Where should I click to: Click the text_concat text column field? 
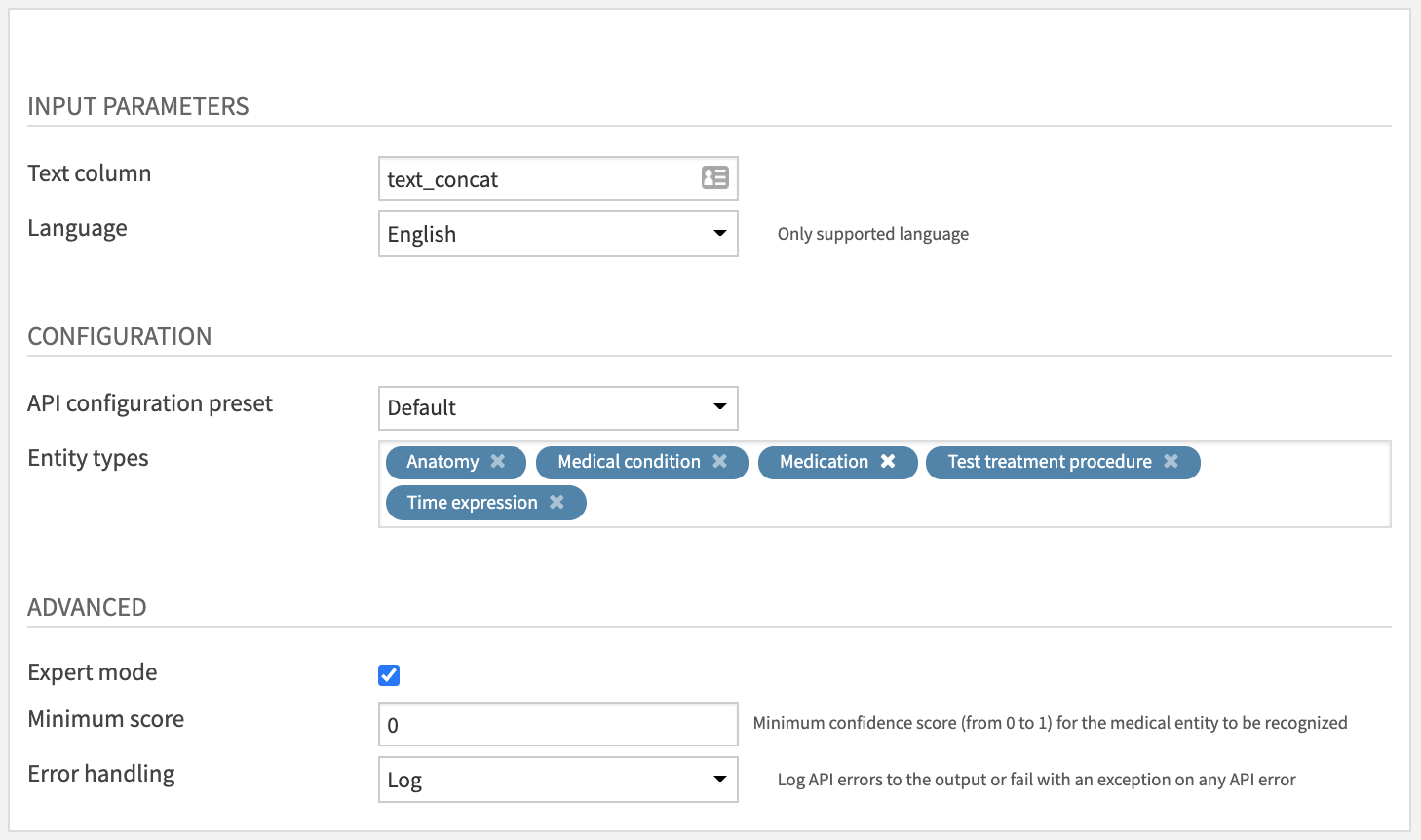click(x=536, y=178)
